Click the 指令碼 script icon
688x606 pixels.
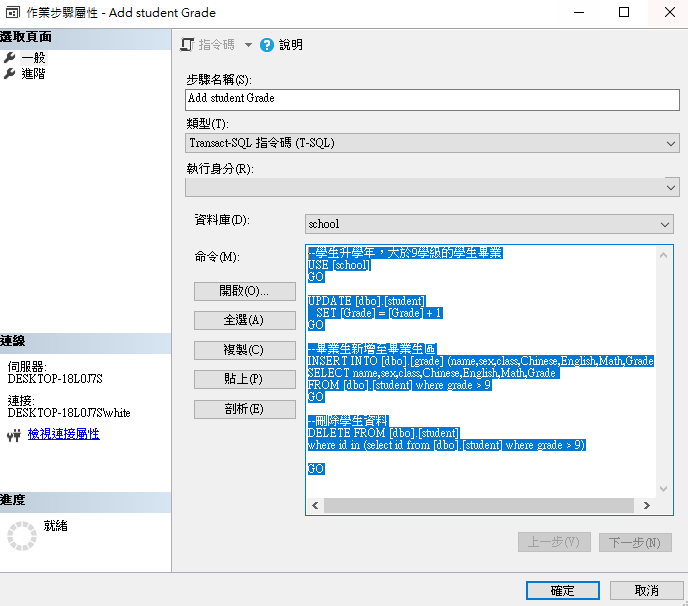coord(187,45)
